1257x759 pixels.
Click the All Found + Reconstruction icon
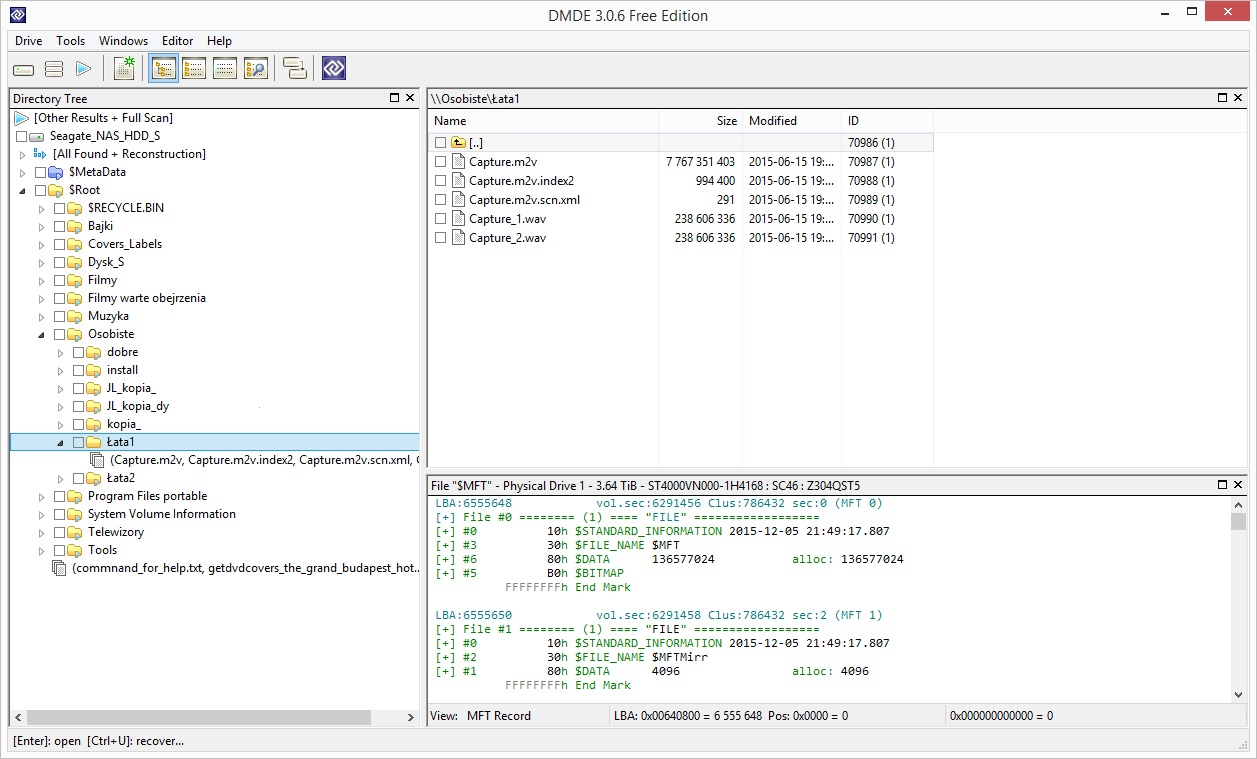pyautogui.click(x=41, y=154)
